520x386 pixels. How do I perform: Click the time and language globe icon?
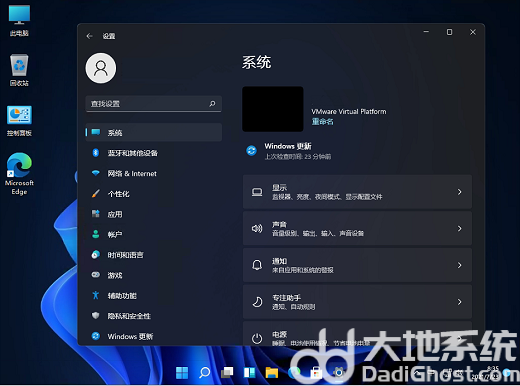coord(96,254)
